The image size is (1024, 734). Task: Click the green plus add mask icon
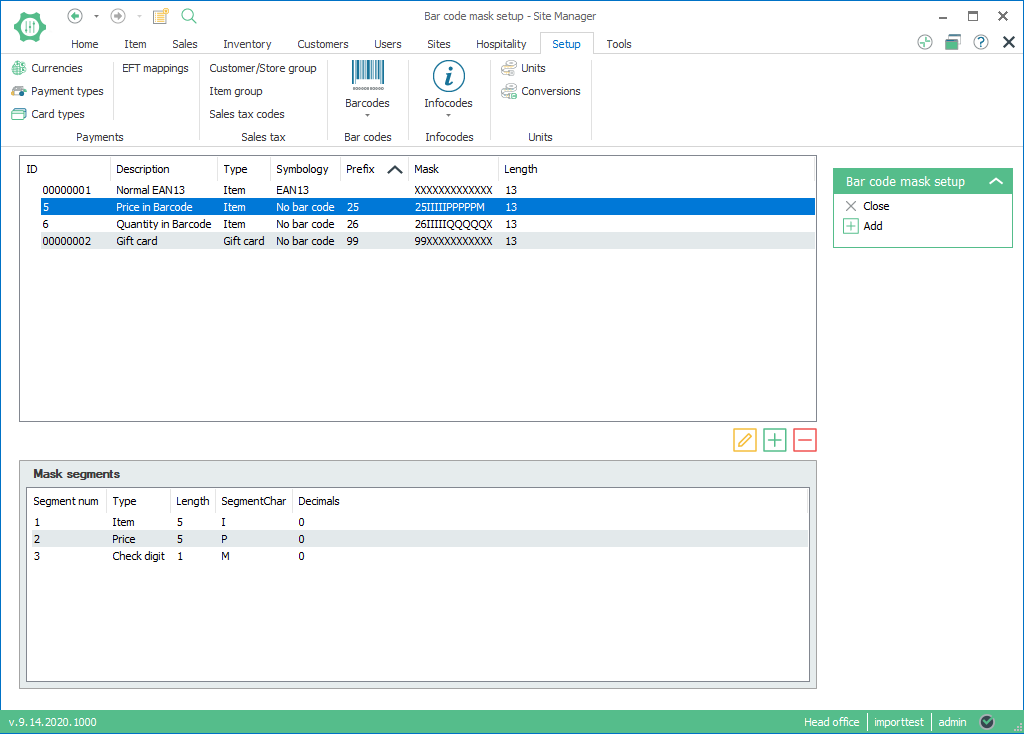(775, 440)
